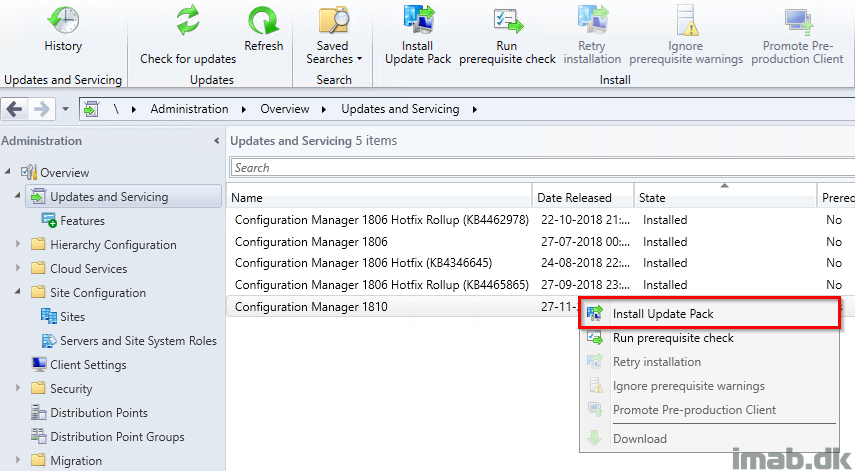The width and height of the screenshot is (855, 471).
Task: Click Promote Pre-production Client ribbon icon
Action: pos(799,21)
